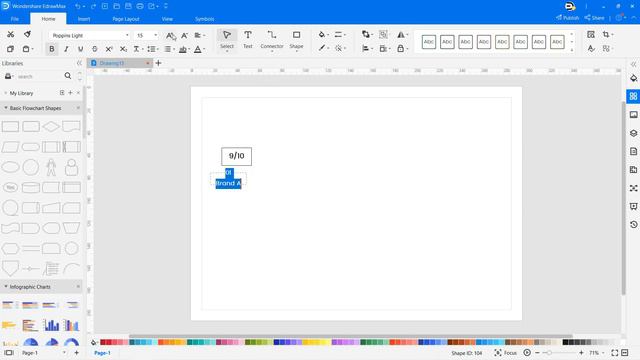Toggle Superscript formatting
The height and width of the screenshot is (360, 640).
(x=109, y=49)
